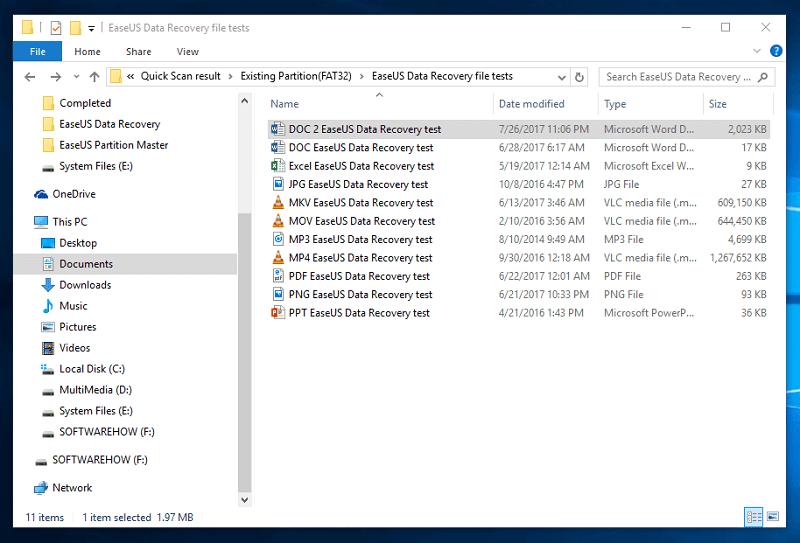Sort files by Date modified column
The width and height of the screenshot is (800, 543).
pos(531,104)
